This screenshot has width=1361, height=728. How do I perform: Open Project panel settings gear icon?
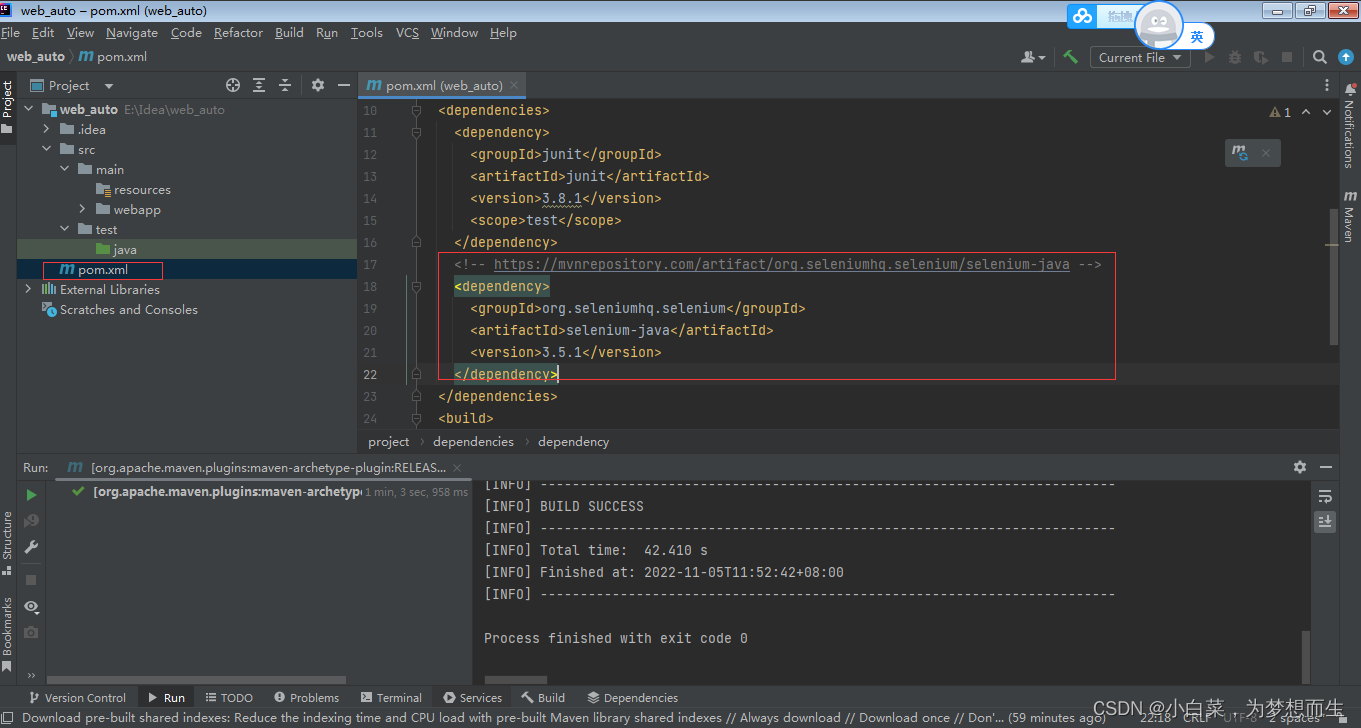click(317, 85)
